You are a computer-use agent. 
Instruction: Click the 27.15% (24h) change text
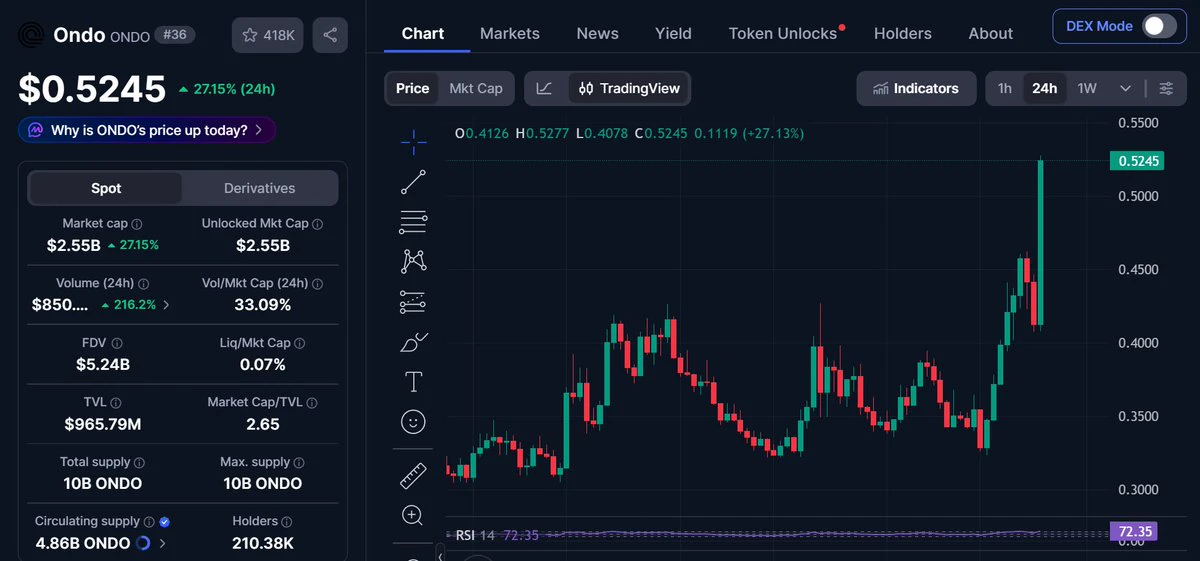227,89
